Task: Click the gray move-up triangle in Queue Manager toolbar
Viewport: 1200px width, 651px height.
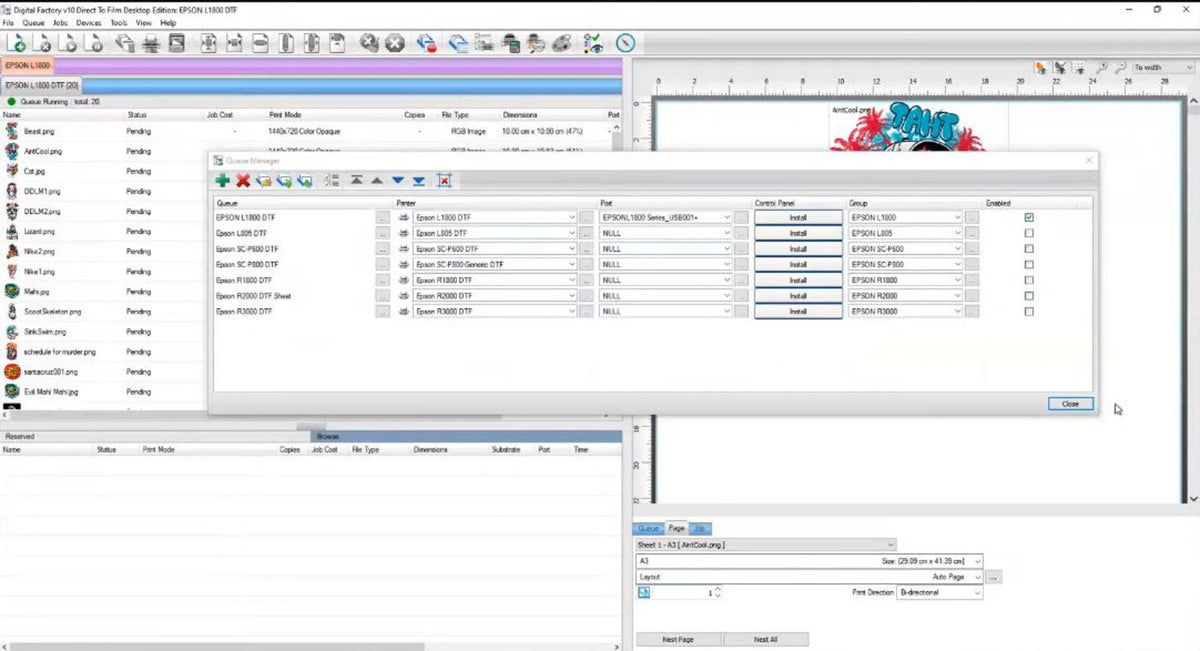Action: coord(376,181)
